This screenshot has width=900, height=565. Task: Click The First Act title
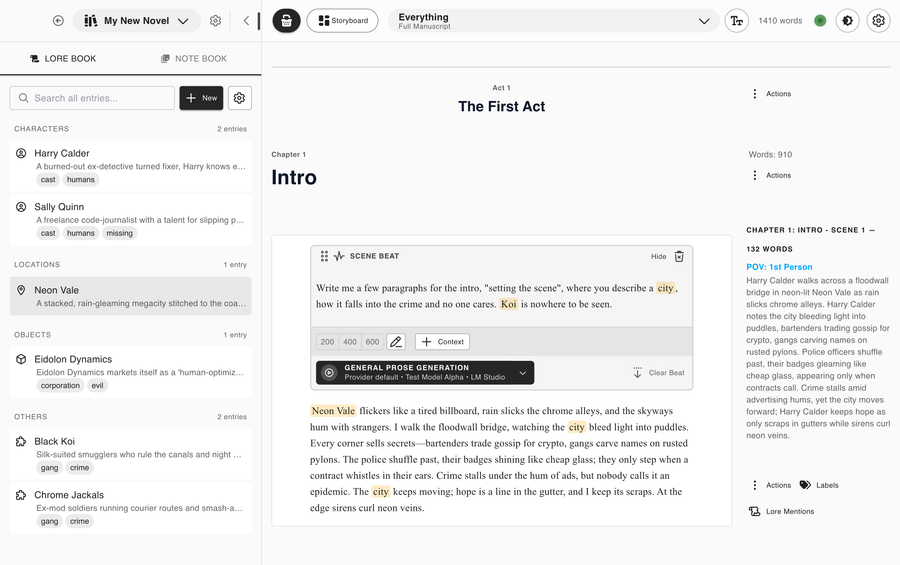[x=502, y=107]
